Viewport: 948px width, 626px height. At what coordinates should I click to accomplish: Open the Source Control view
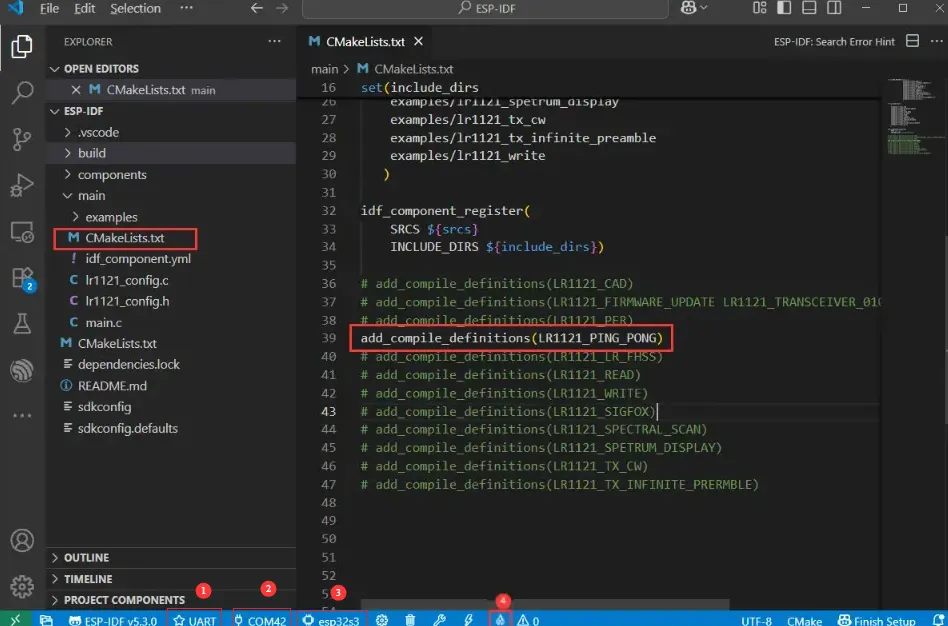(x=22, y=140)
